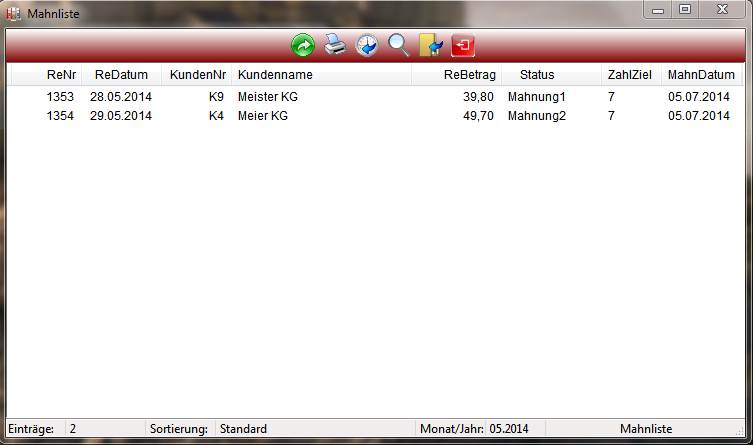Click customer number K9
The image size is (753, 445).
(216, 96)
